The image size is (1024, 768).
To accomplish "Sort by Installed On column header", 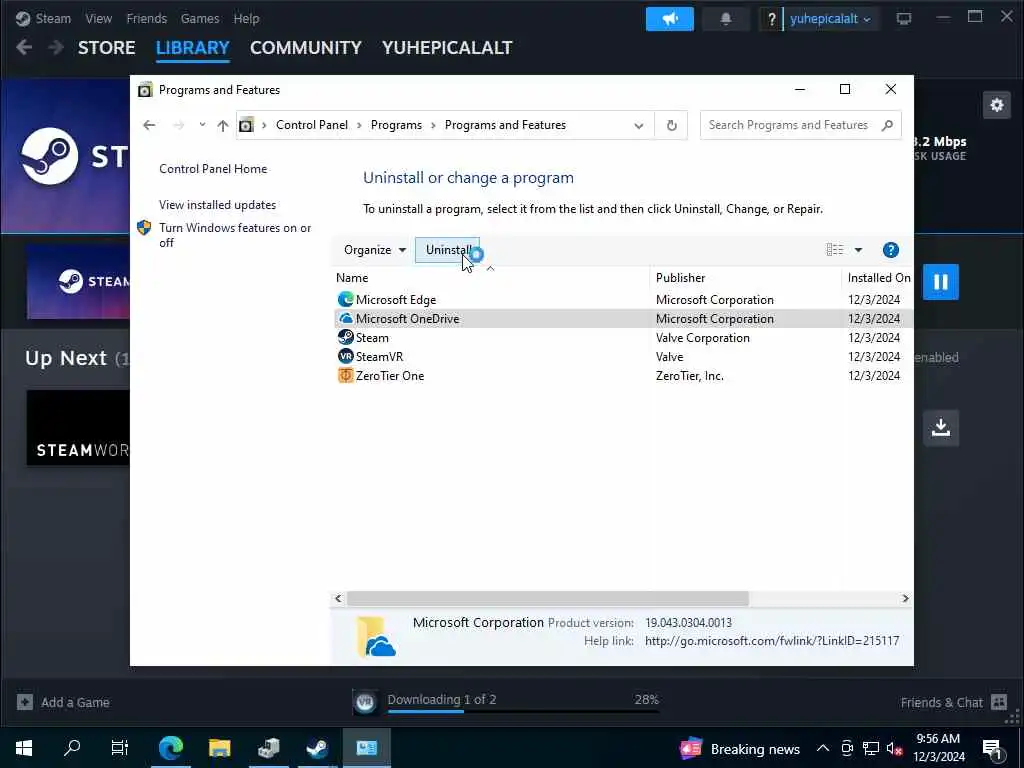I will coord(878,278).
